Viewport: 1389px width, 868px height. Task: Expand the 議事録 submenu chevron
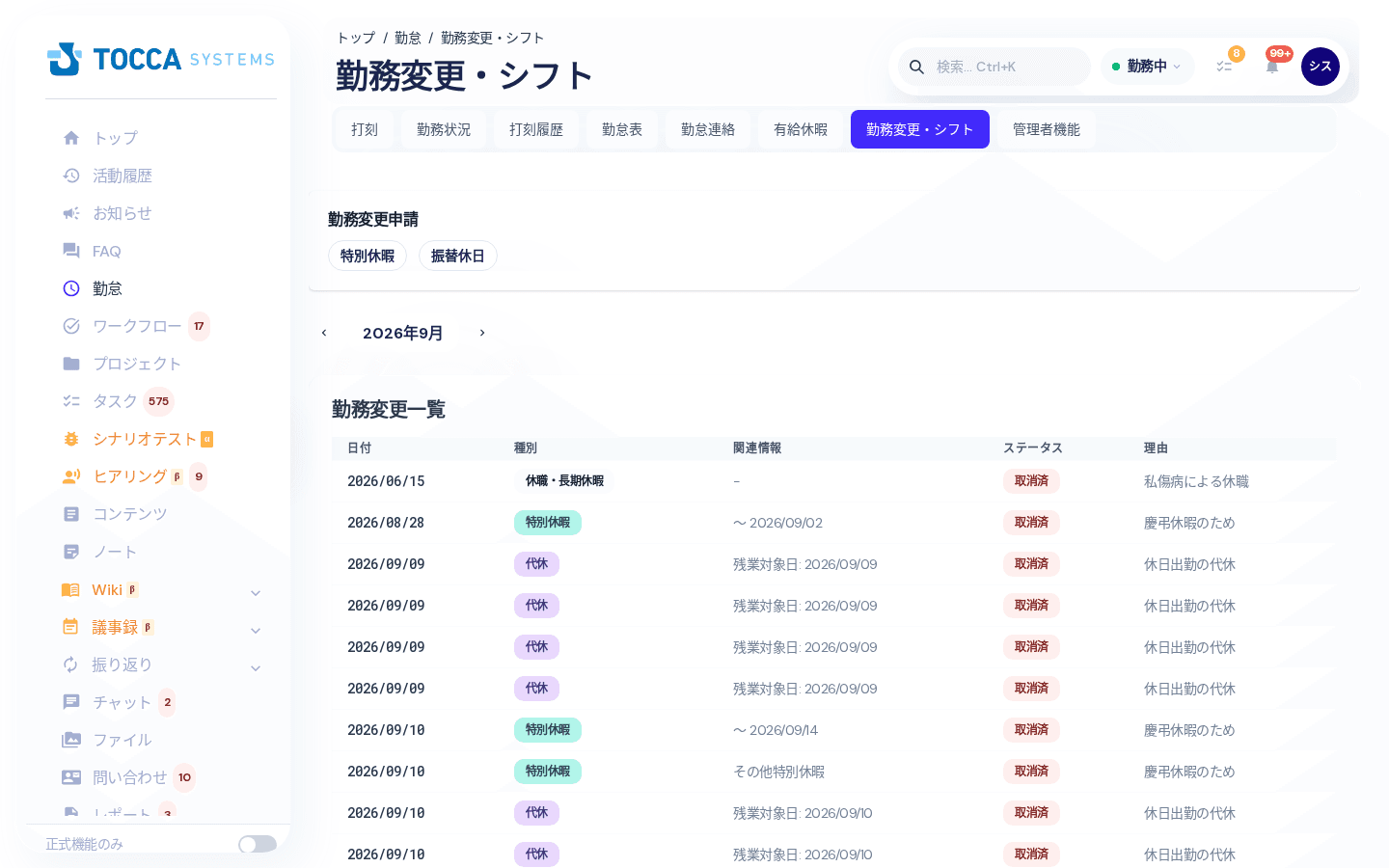point(256,630)
